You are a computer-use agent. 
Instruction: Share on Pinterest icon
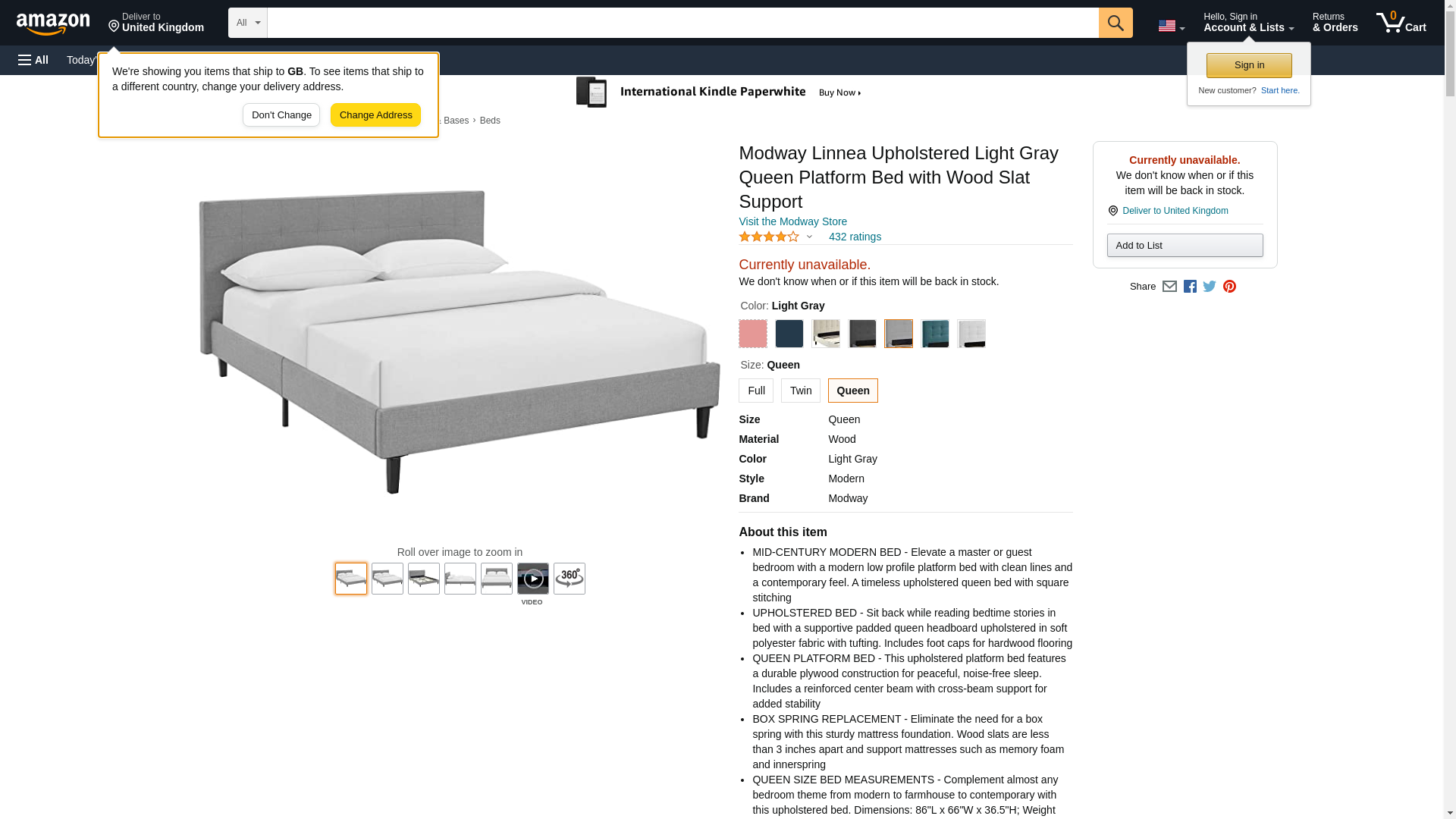pyautogui.click(x=1228, y=287)
